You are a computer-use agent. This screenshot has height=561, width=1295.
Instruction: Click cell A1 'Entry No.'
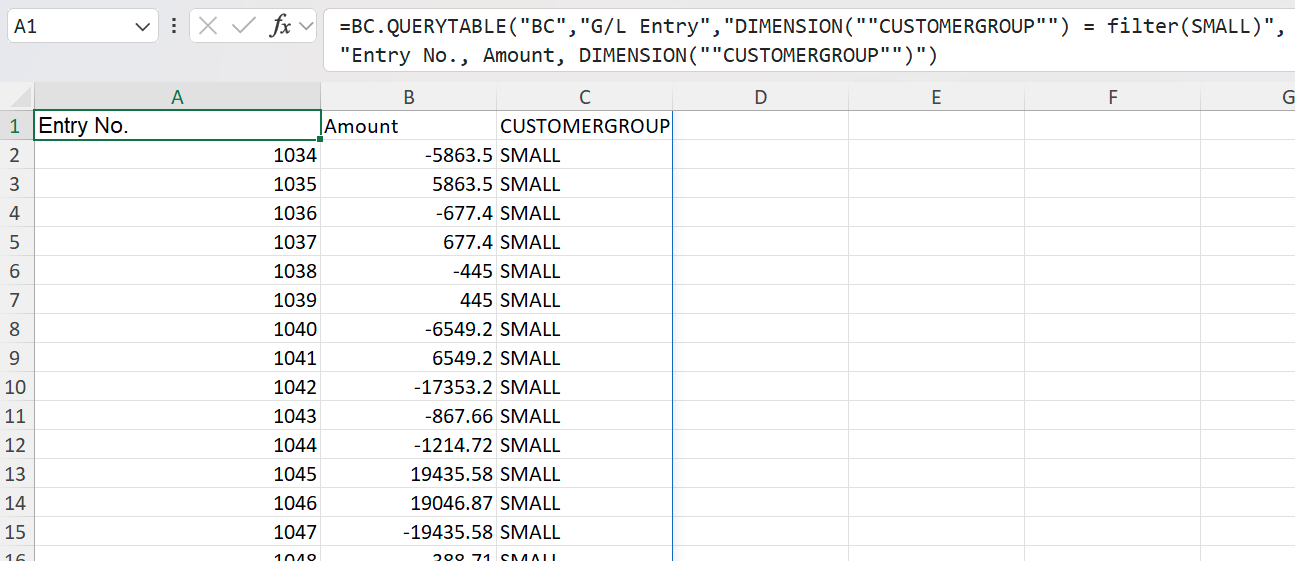click(177, 126)
